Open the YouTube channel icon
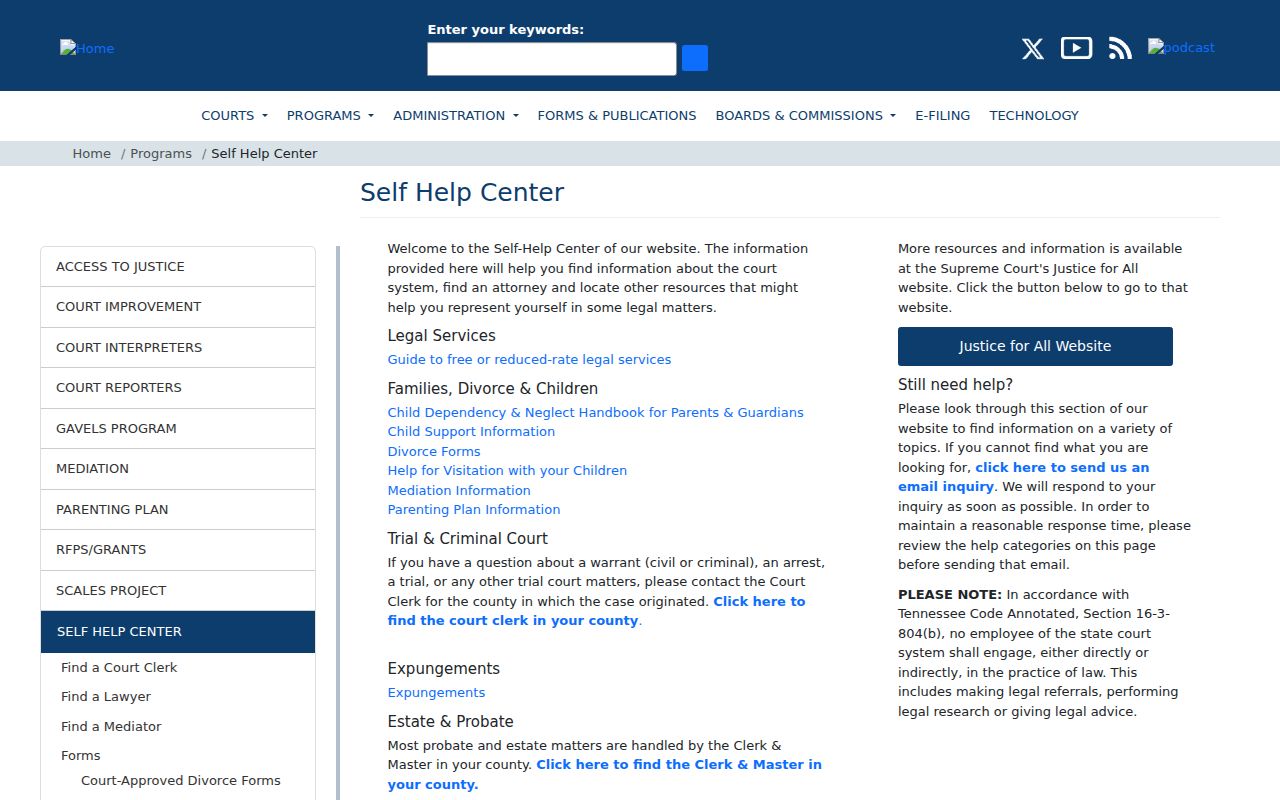Viewport: 1280px width, 800px height. [x=1076, y=47]
